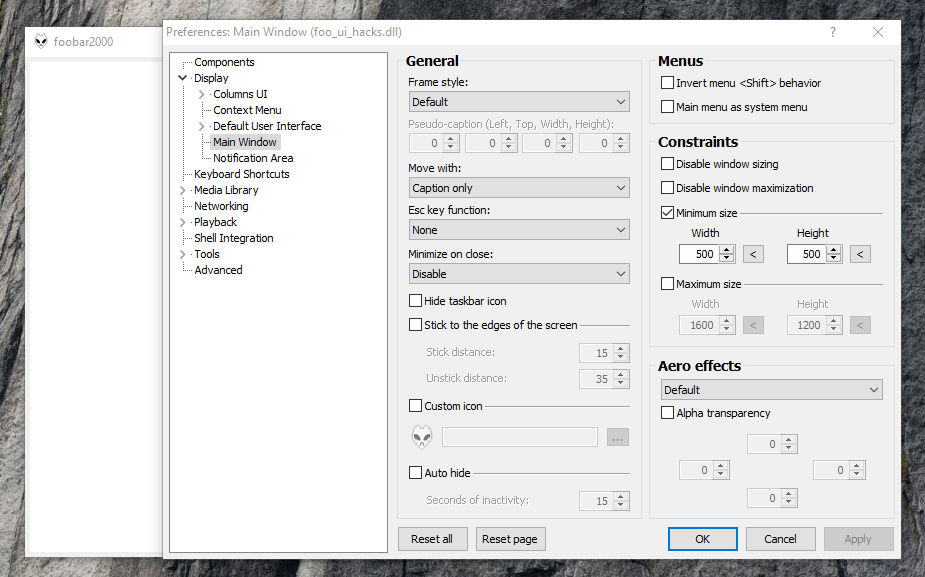925x577 pixels.
Task: Select Main Window in the tree
Action: [x=245, y=142]
